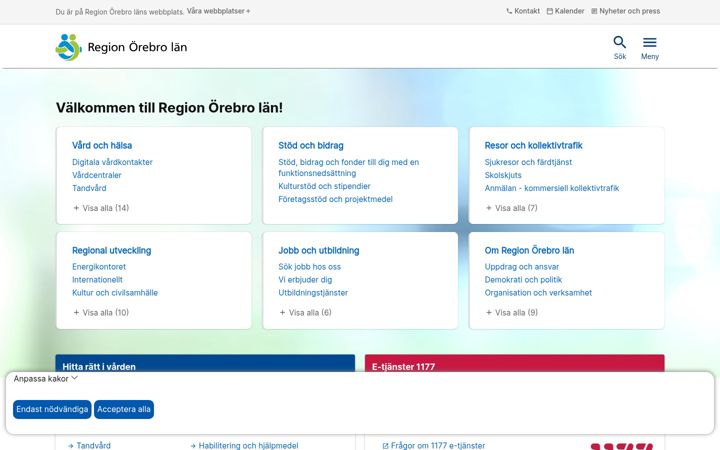
Task: Open Stöd, bidrag och fonder link
Action: click(349, 168)
